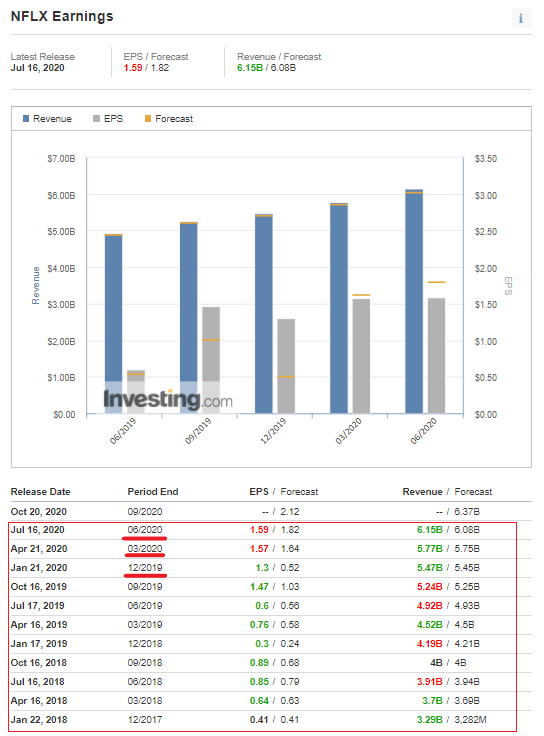This screenshot has width=544, height=736.
Task: Click the 06/2020 EPS forecast marker
Action: (x=436, y=282)
